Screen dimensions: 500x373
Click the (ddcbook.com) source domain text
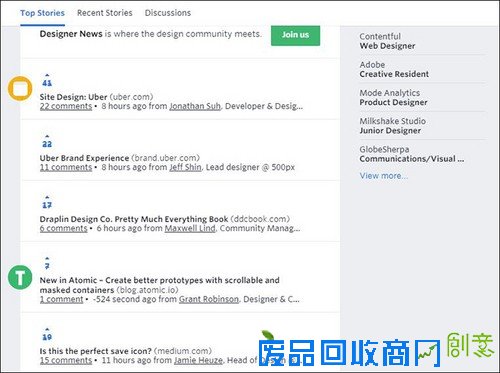[260, 219]
